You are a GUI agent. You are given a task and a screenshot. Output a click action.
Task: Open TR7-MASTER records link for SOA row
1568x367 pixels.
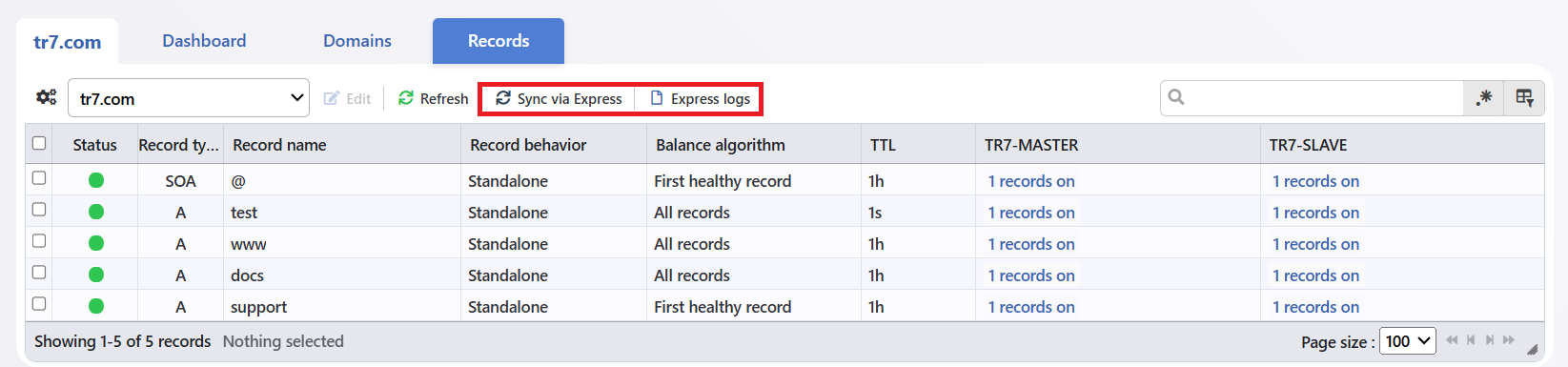point(1031,181)
